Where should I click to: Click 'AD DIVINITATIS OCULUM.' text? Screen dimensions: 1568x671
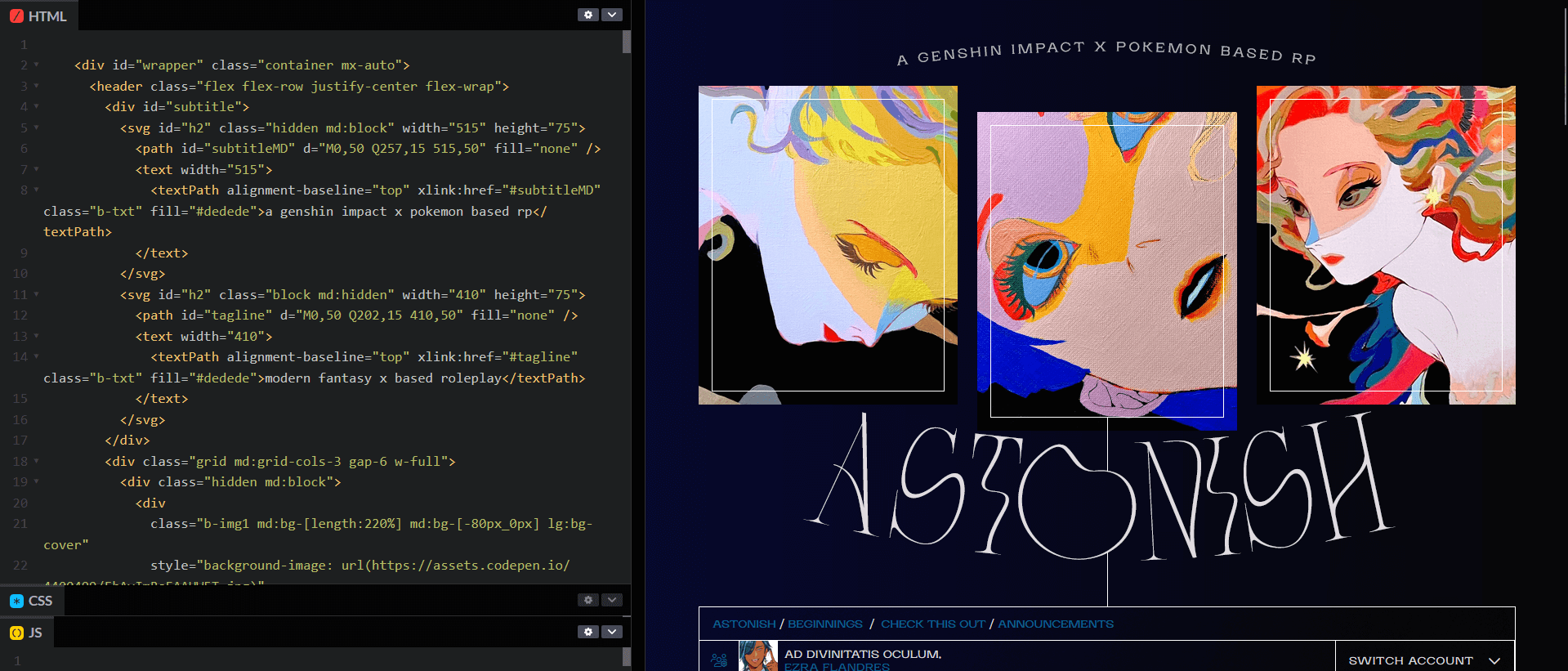[x=863, y=654]
